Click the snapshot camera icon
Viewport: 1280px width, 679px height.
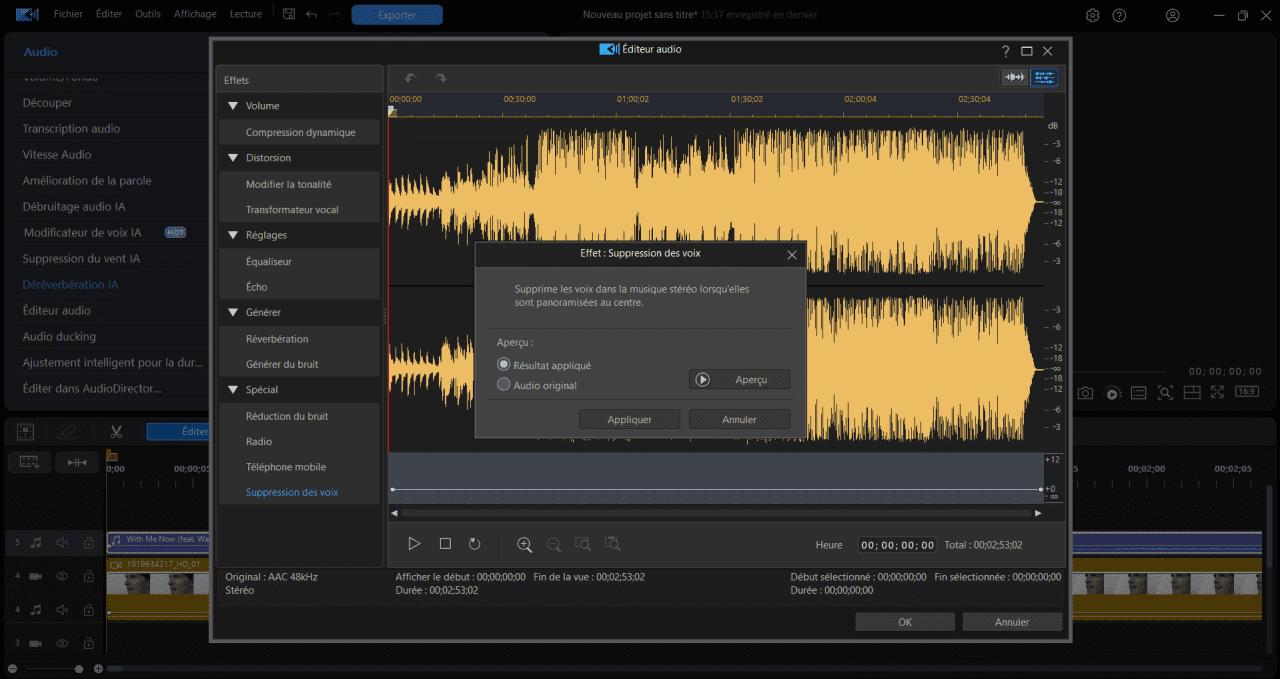tap(1085, 393)
